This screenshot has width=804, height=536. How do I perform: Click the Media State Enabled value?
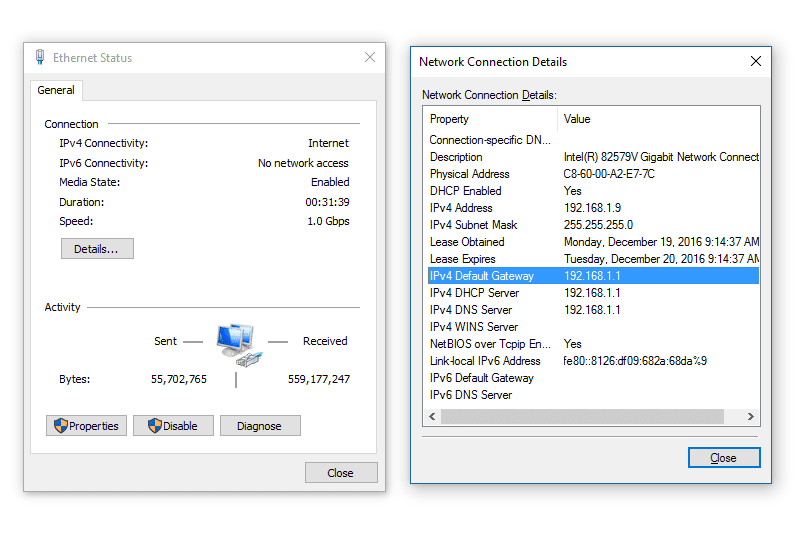pyautogui.click(x=330, y=182)
